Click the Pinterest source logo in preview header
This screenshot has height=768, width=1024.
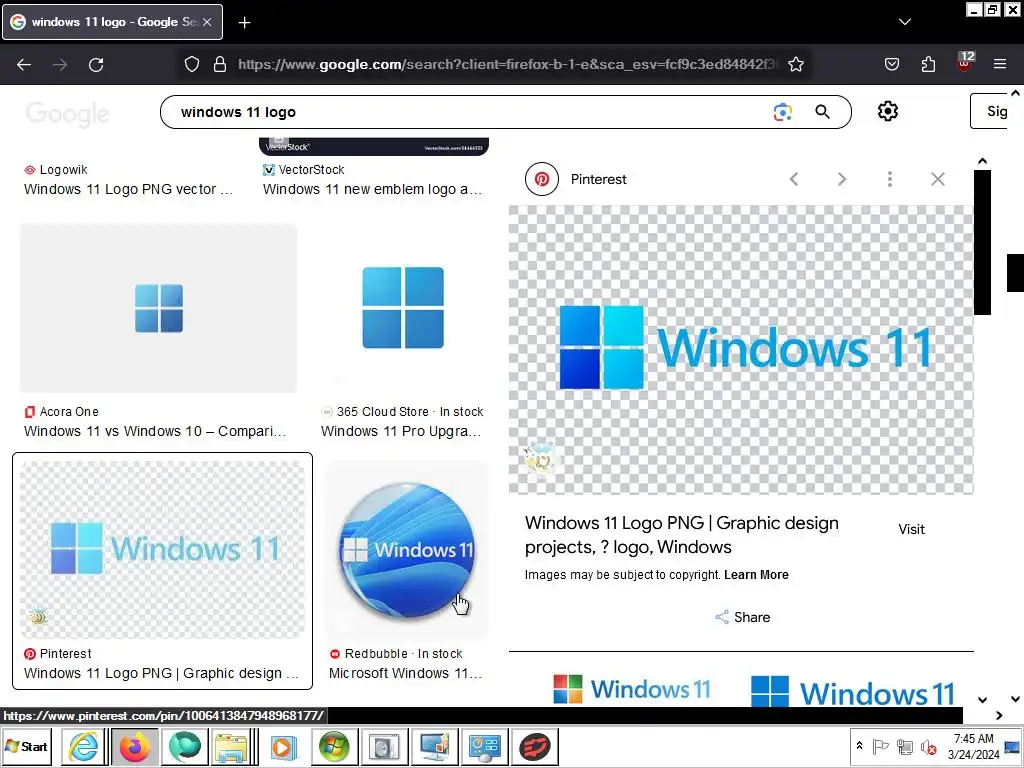pos(542,179)
